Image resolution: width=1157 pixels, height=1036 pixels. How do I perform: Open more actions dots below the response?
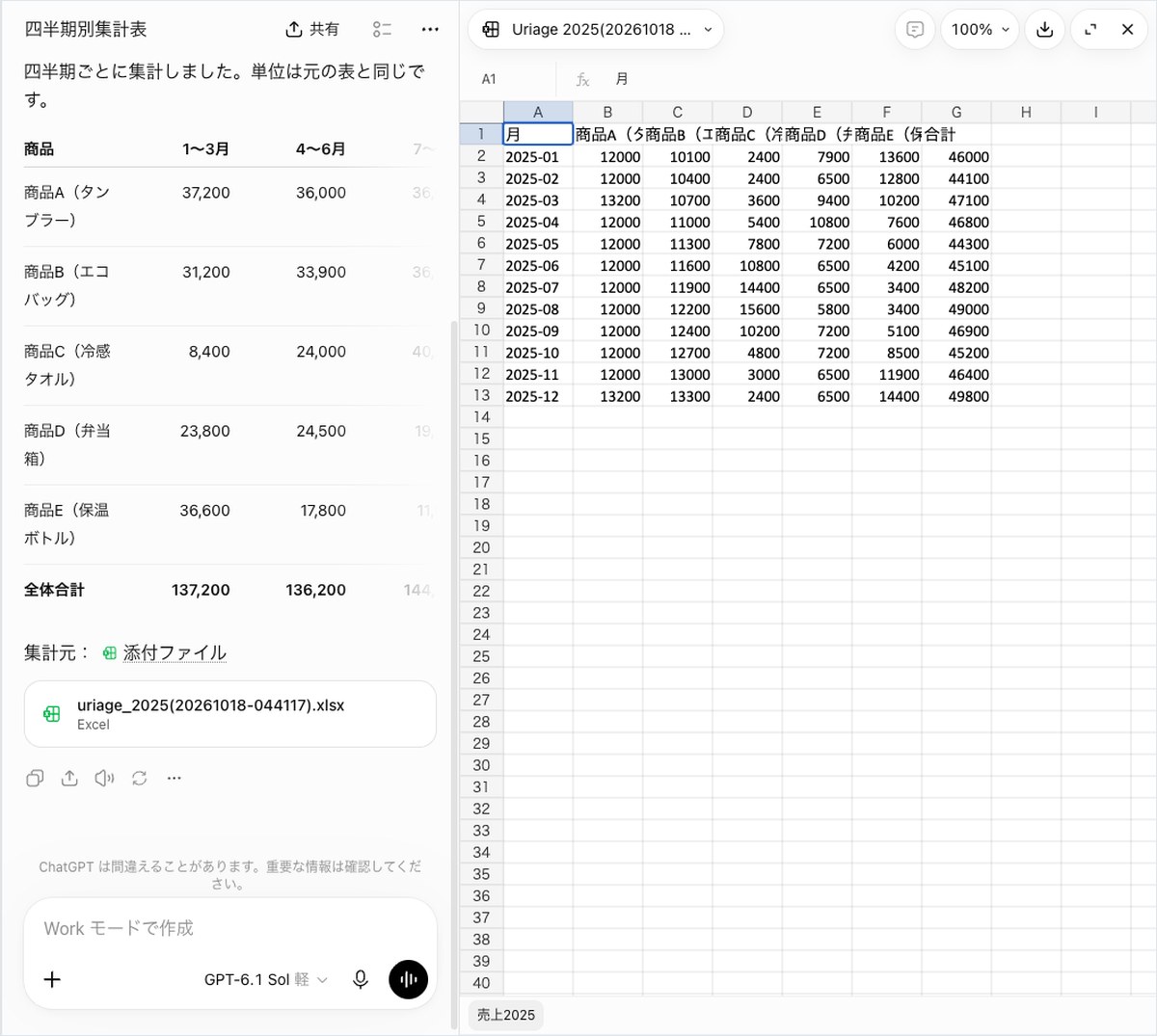[174, 778]
